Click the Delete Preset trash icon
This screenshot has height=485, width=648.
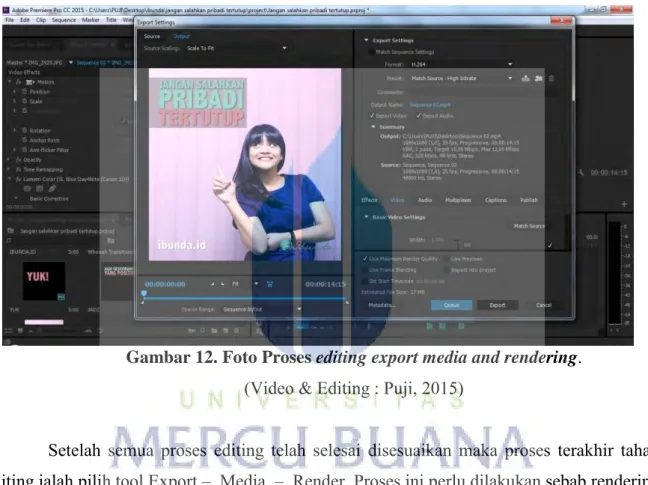pyautogui.click(x=551, y=78)
